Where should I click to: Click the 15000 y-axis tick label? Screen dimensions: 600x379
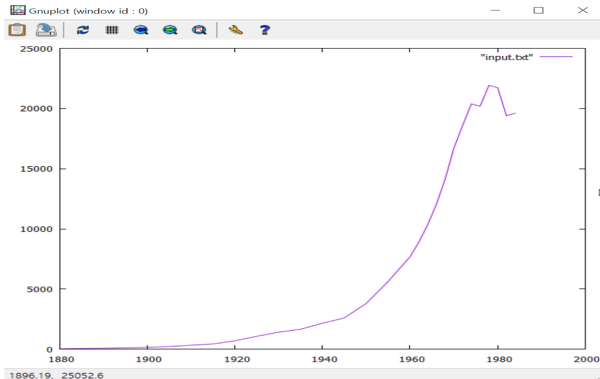tap(36, 169)
